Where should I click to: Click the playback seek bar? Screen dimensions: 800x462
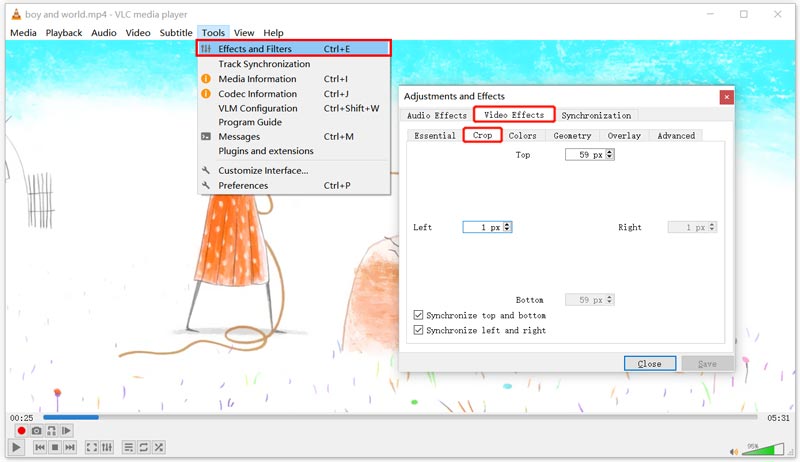pyautogui.click(x=400, y=417)
